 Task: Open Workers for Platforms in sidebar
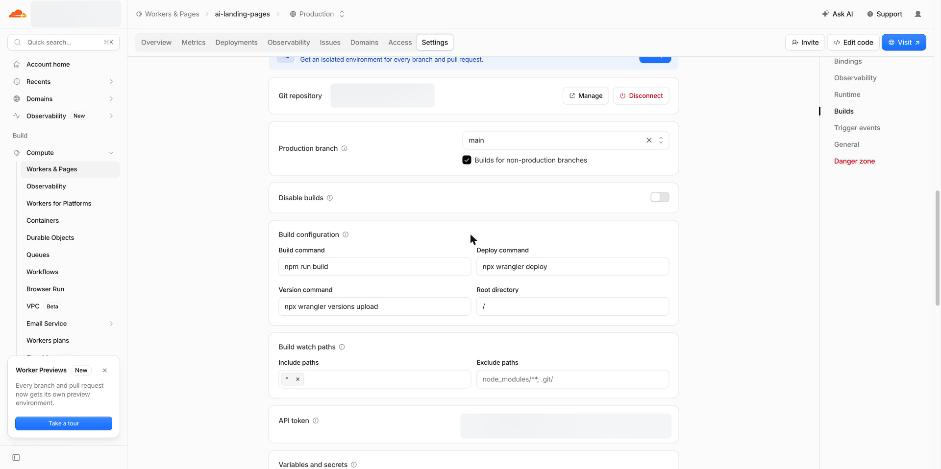(x=59, y=204)
